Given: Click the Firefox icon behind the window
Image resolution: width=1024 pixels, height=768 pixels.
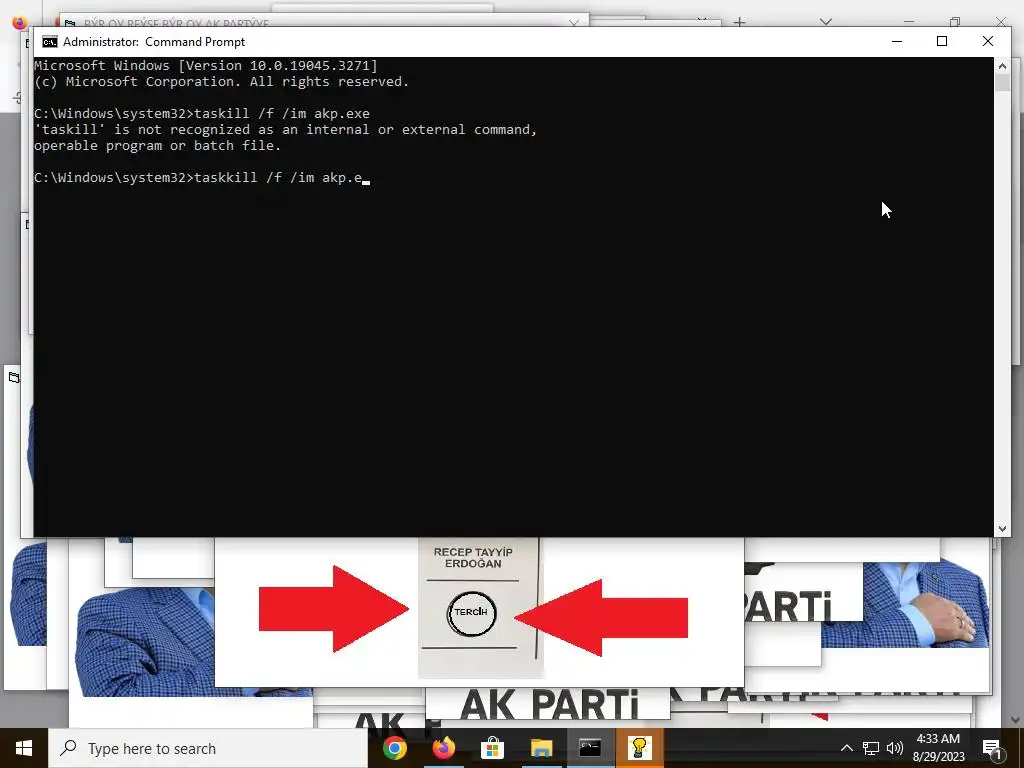Looking at the screenshot, I should 19,21.
